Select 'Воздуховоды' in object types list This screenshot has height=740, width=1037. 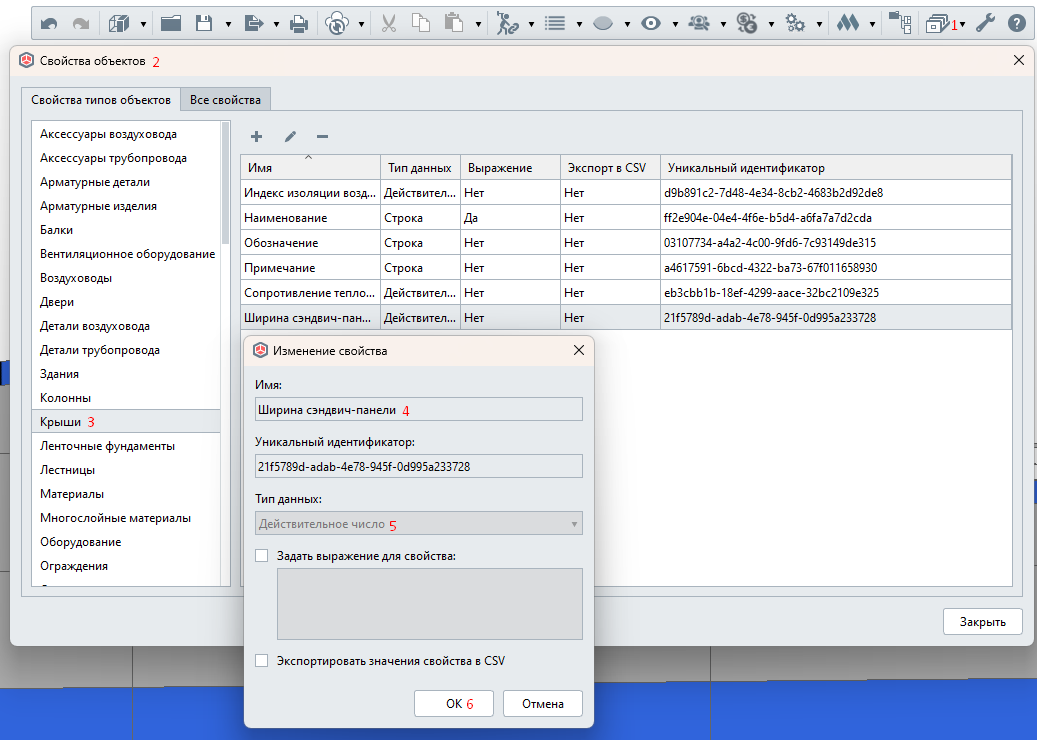126,278
